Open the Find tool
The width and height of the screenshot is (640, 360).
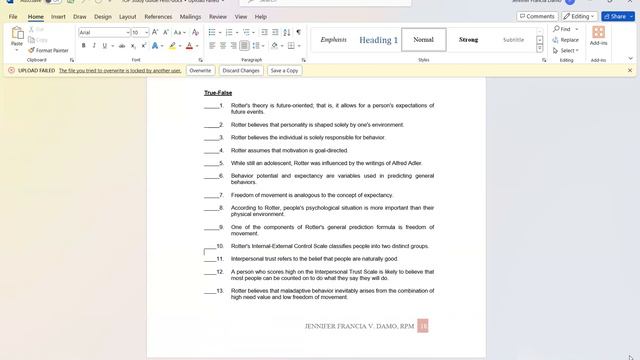point(562,29)
